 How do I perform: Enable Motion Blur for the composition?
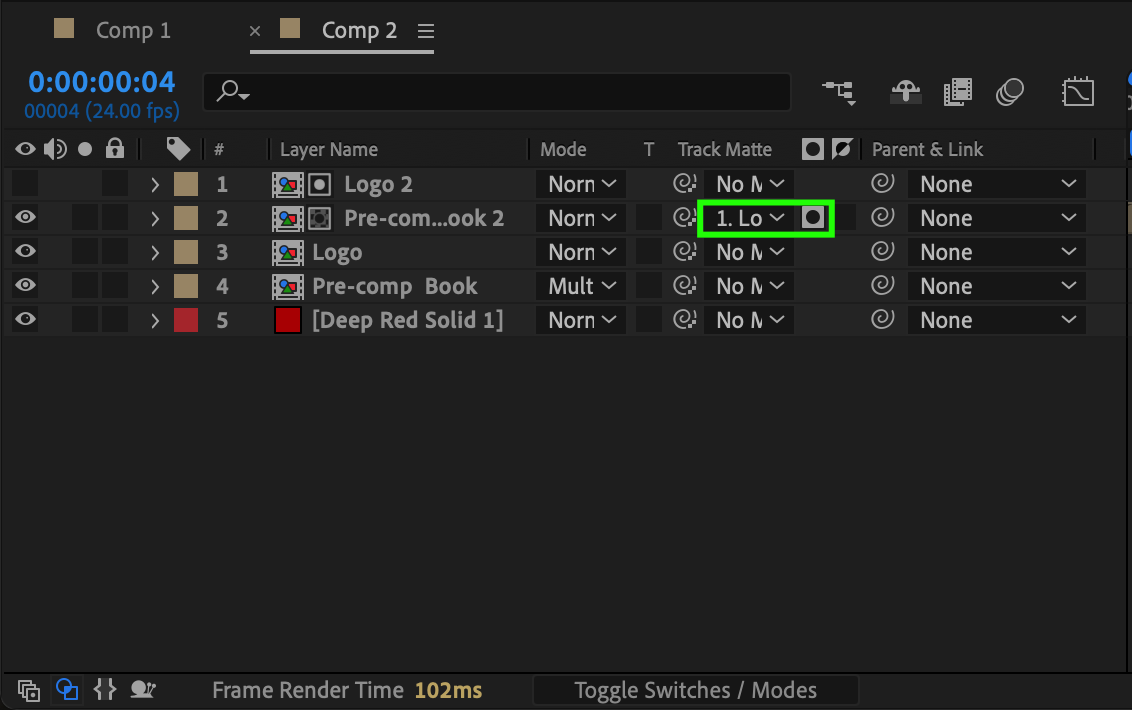(x=1010, y=92)
